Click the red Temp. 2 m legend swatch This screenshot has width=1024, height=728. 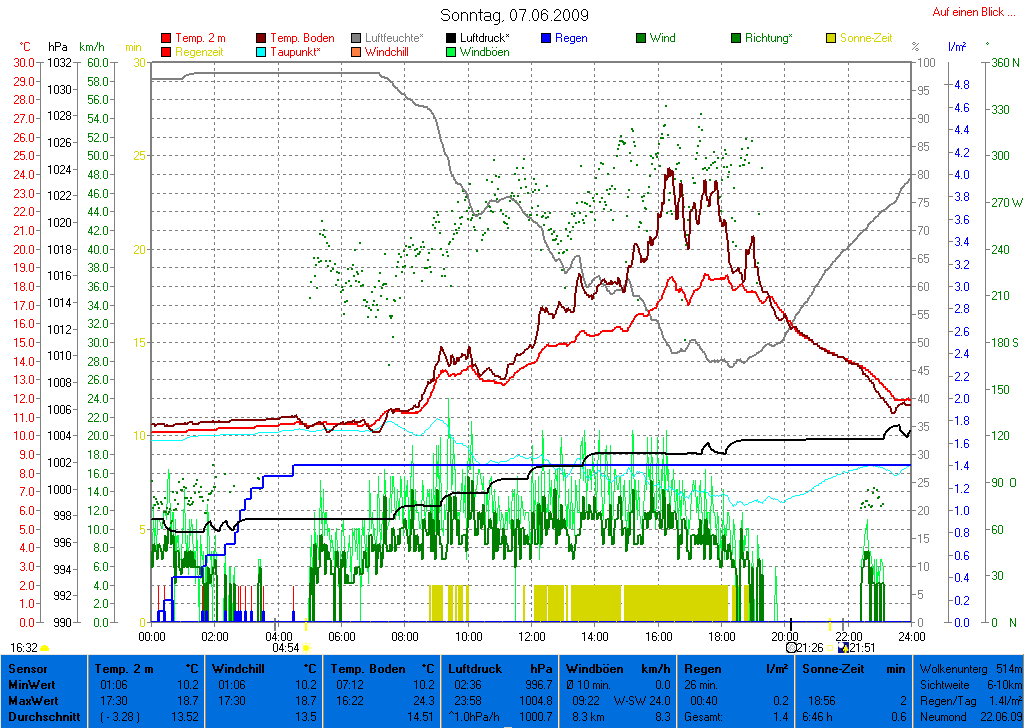[x=166, y=38]
